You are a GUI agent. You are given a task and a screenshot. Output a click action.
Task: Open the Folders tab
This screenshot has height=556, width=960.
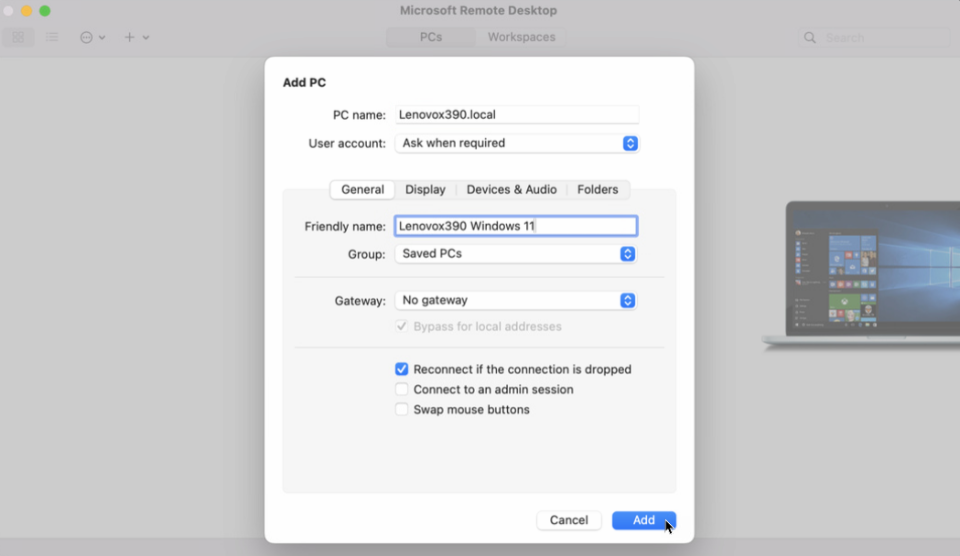tap(598, 189)
